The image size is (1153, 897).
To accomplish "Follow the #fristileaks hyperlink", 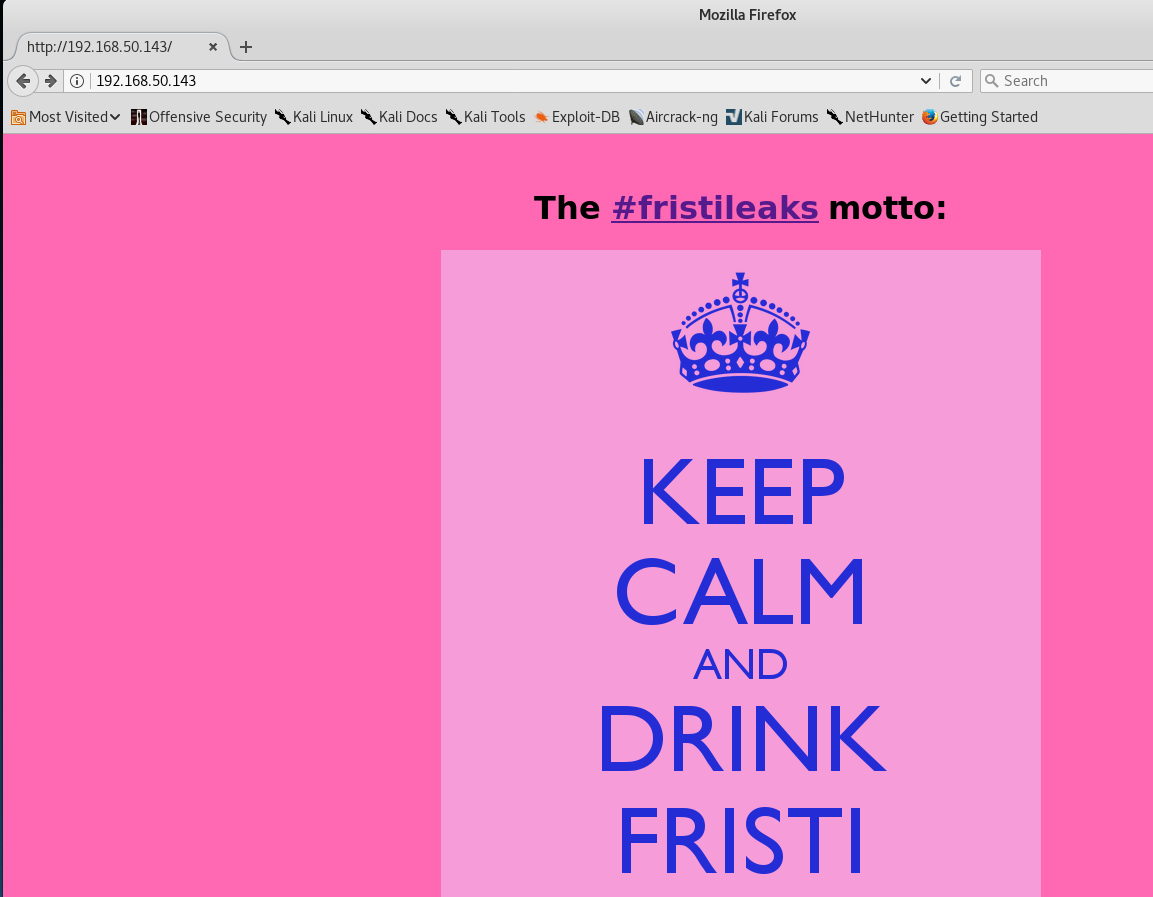I will coord(715,208).
